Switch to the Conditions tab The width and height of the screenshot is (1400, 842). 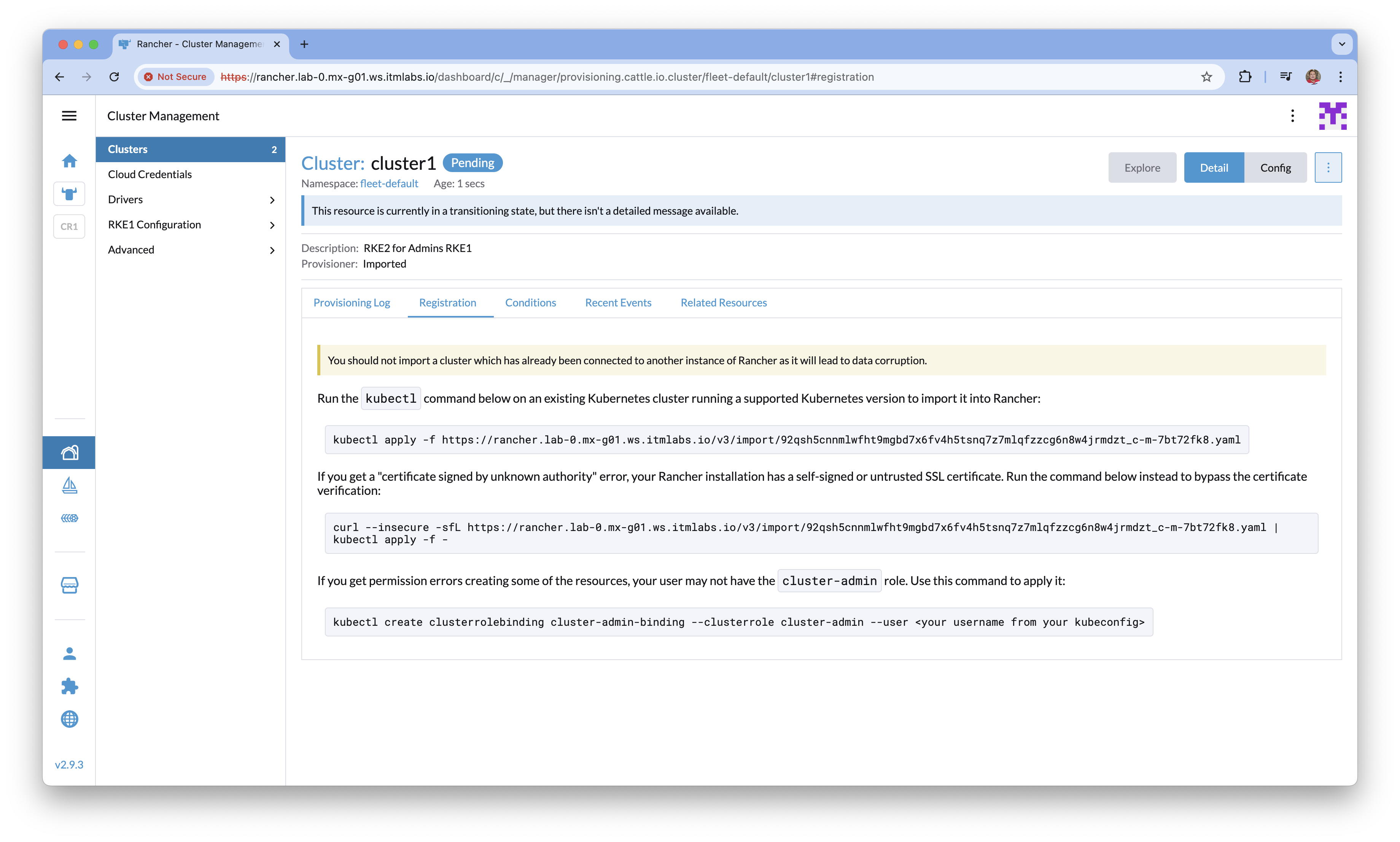[530, 302]
